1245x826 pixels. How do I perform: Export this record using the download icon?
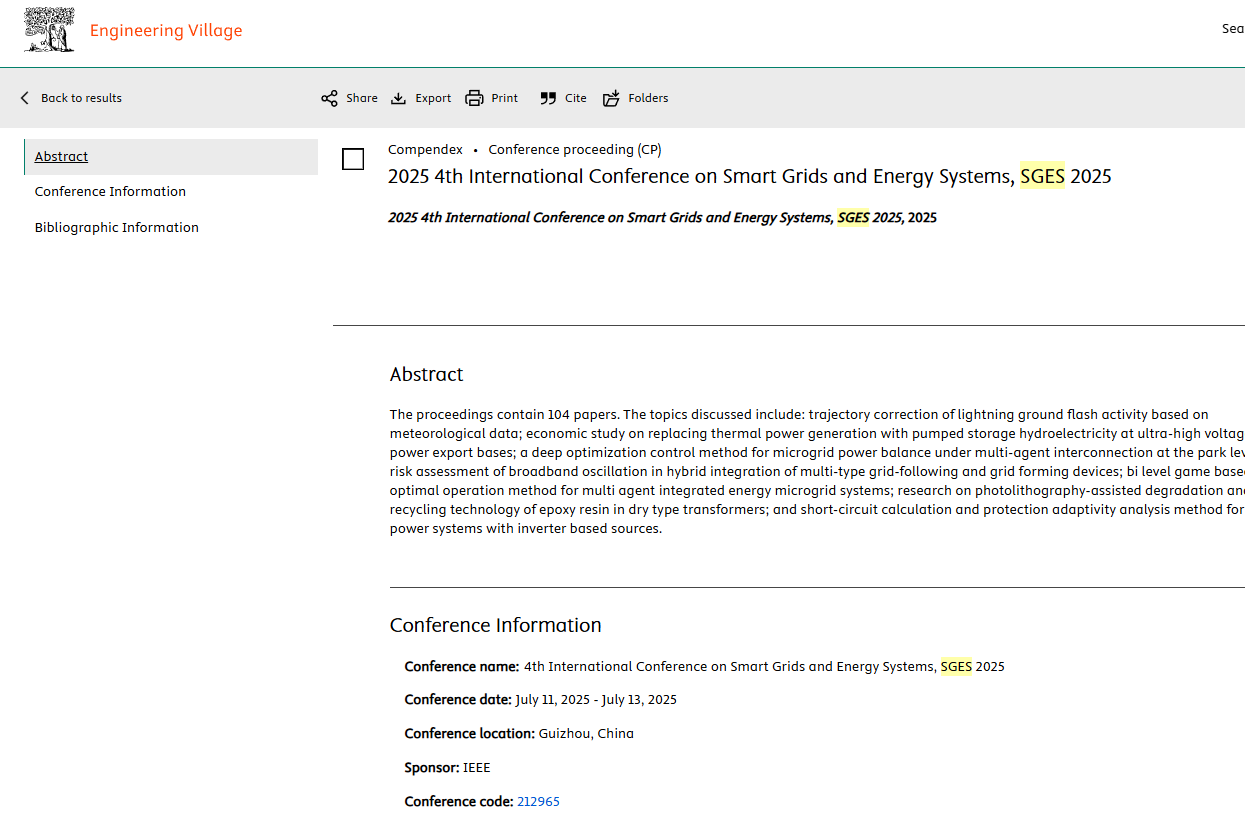[398, 98]
